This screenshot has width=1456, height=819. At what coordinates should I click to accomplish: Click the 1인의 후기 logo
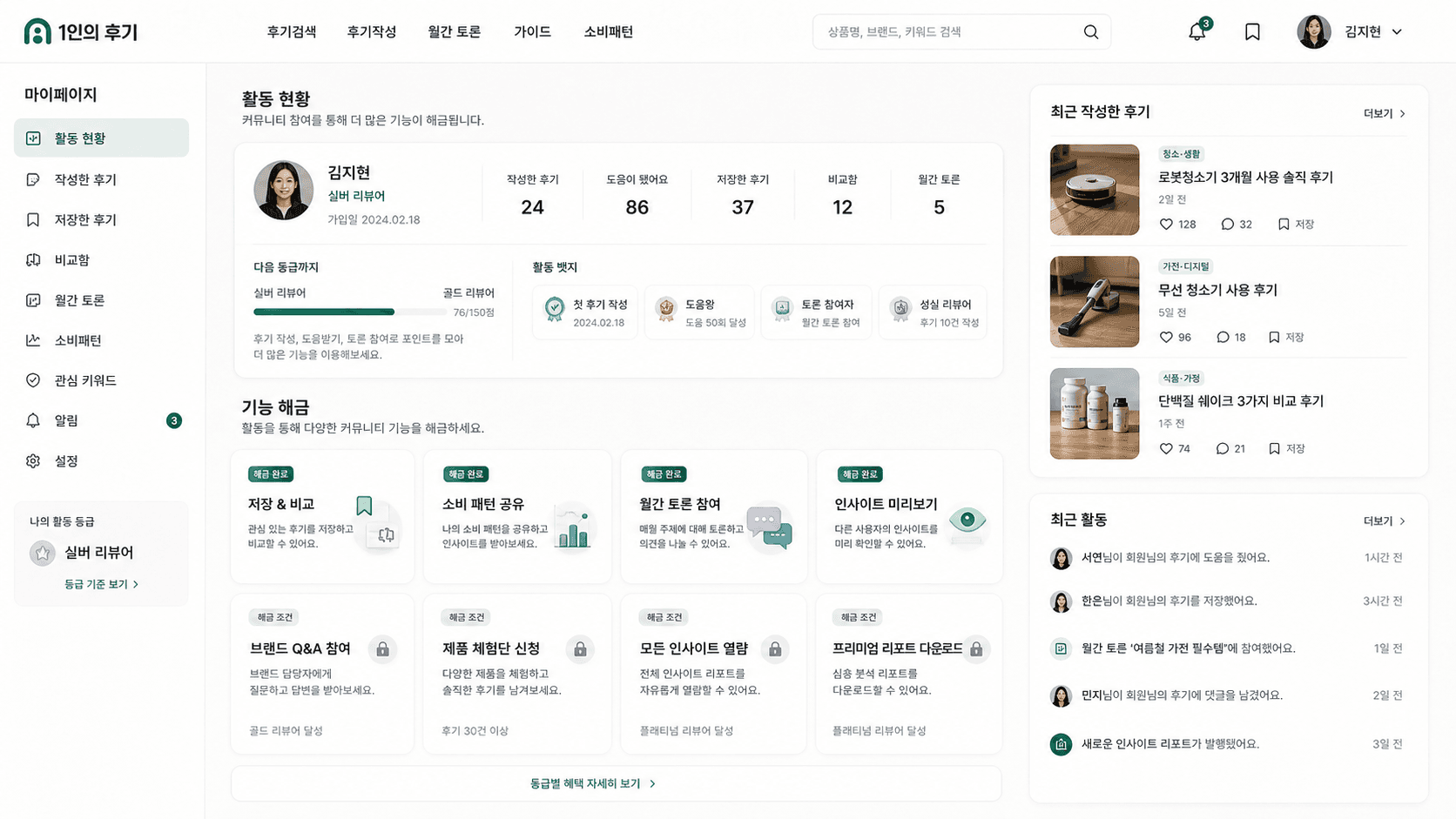click(x=81, y=32)
